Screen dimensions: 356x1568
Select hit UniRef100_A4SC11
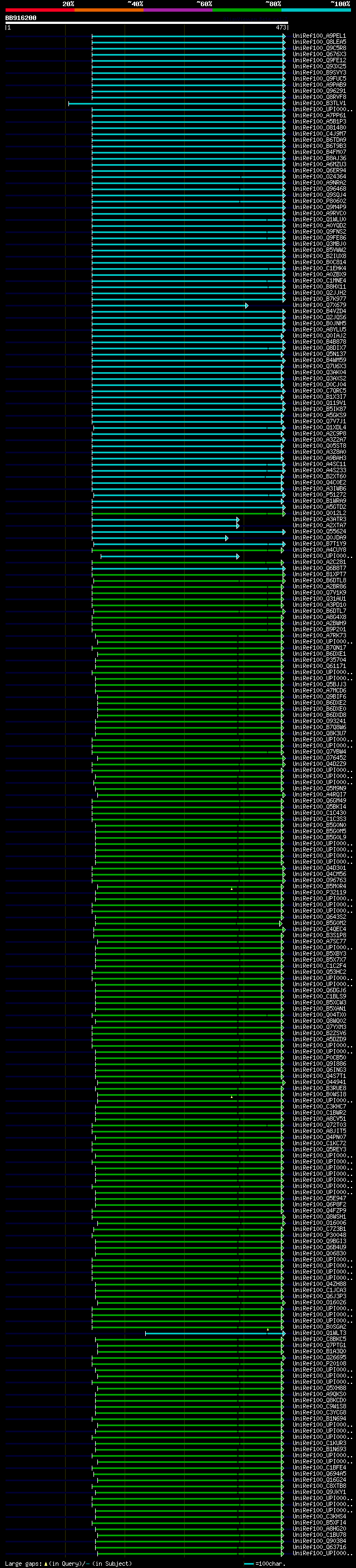[x=319, y=464]
